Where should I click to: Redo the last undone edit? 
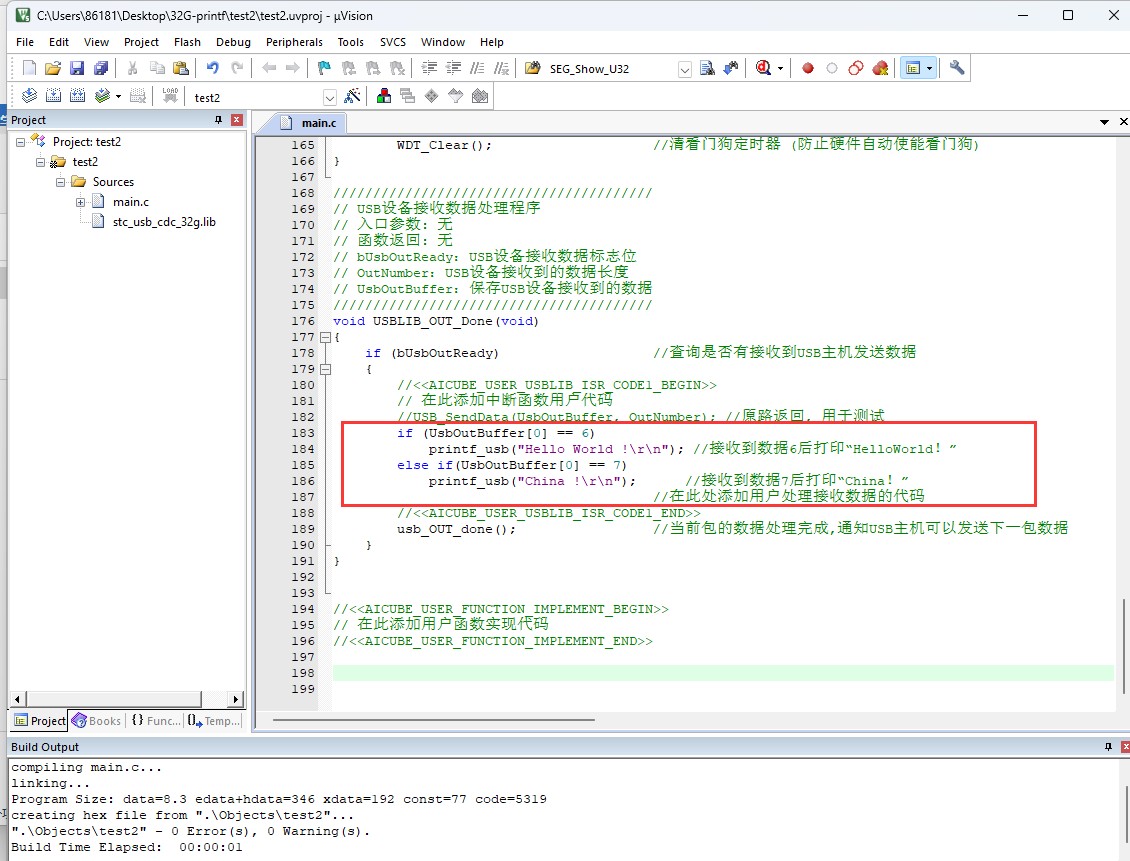(x=237, y=68)
